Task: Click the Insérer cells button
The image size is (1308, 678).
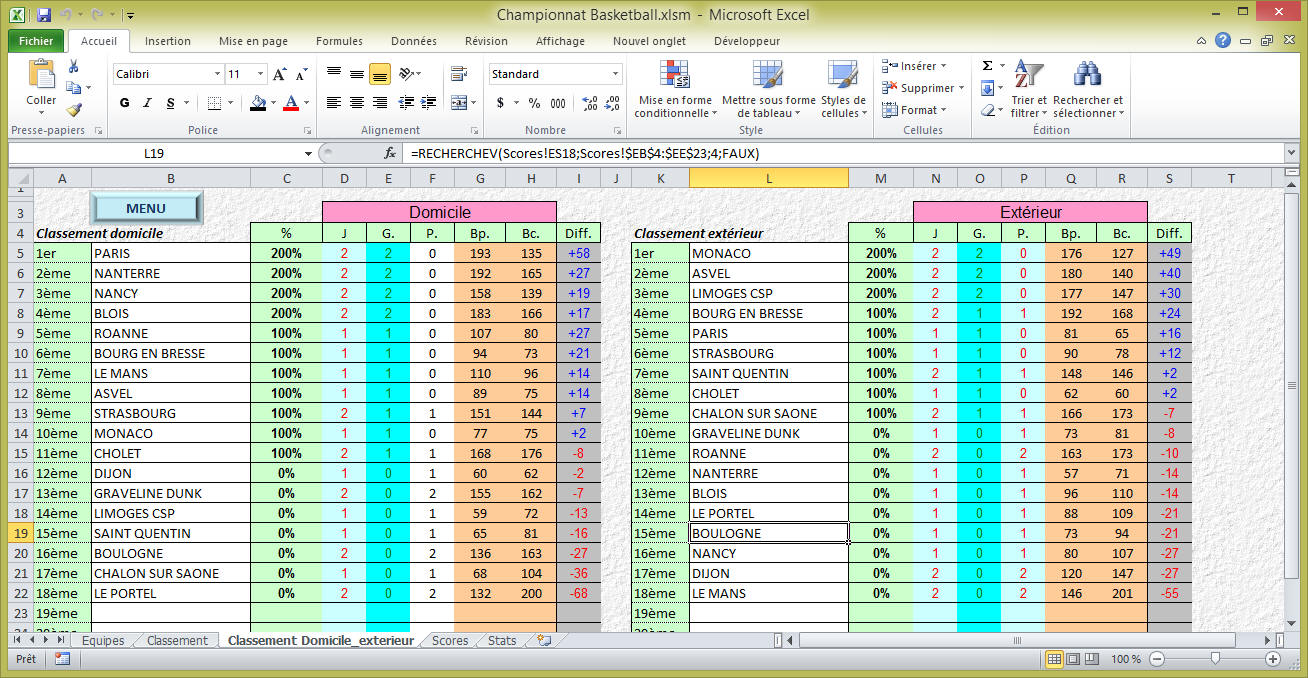Action: tap(914, 66)
